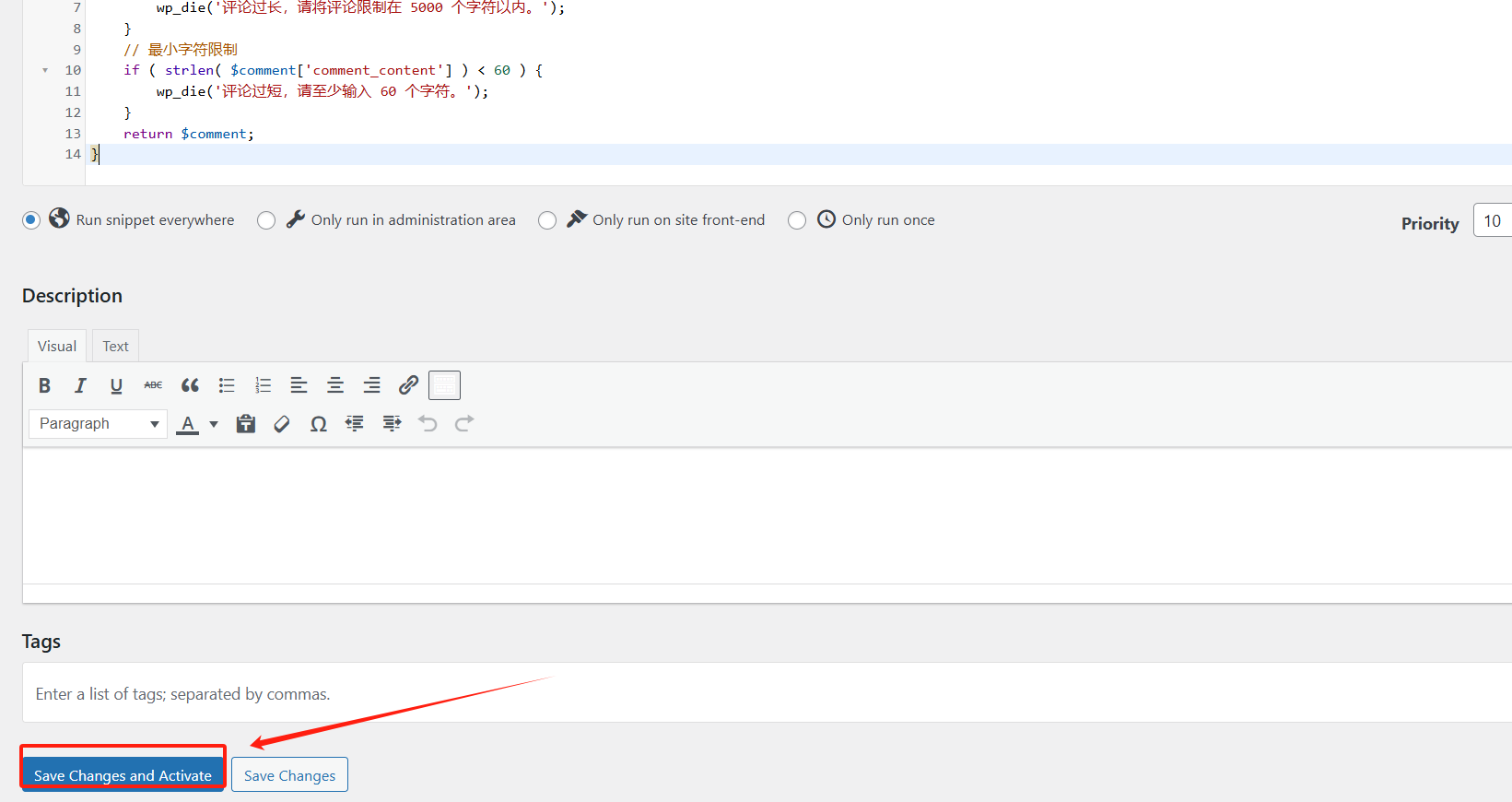
Task: Create a numbered list
Action: click(x=263, y=385)
